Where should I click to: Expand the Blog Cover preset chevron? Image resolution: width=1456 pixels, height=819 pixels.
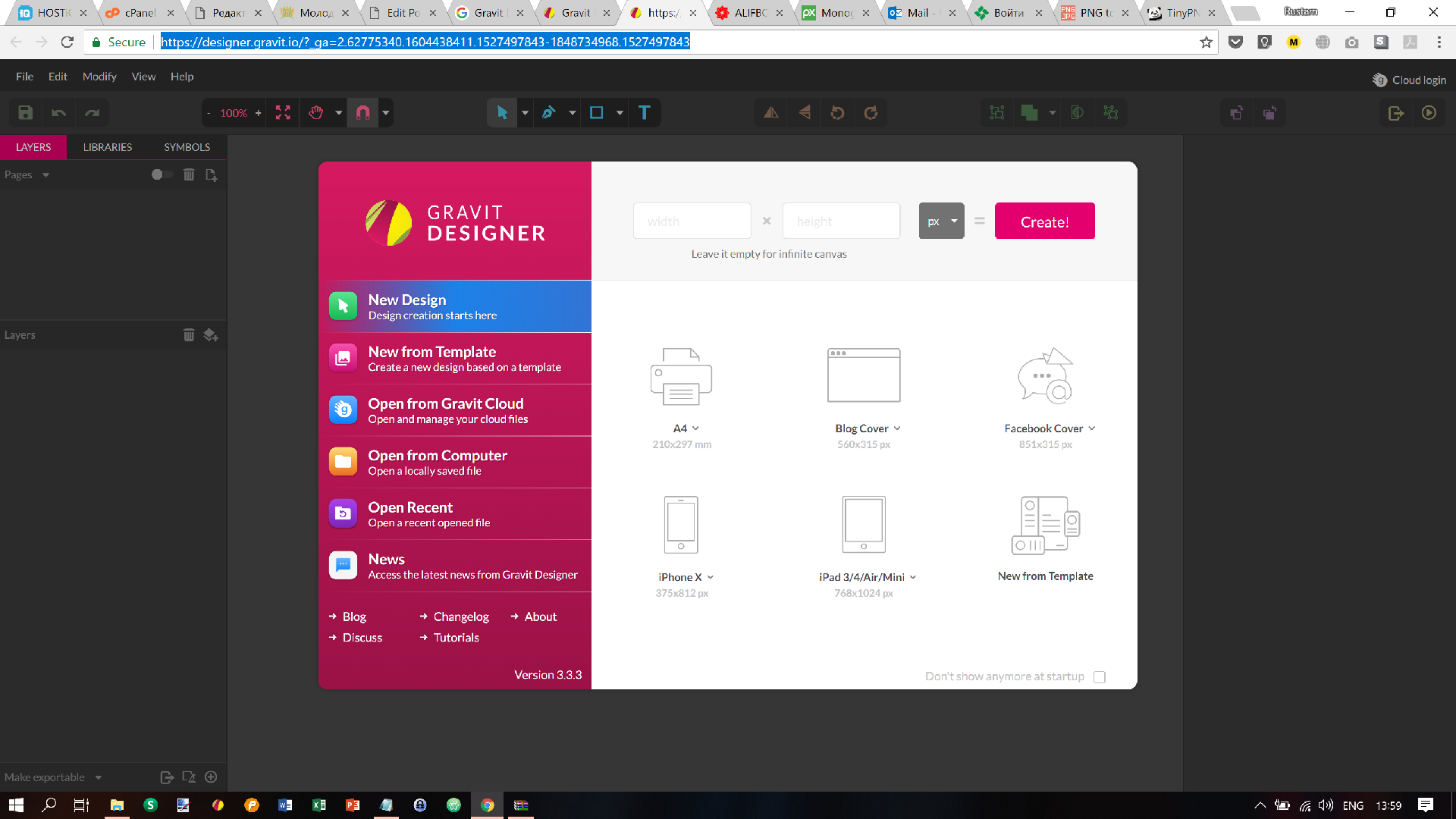(897, 428)
